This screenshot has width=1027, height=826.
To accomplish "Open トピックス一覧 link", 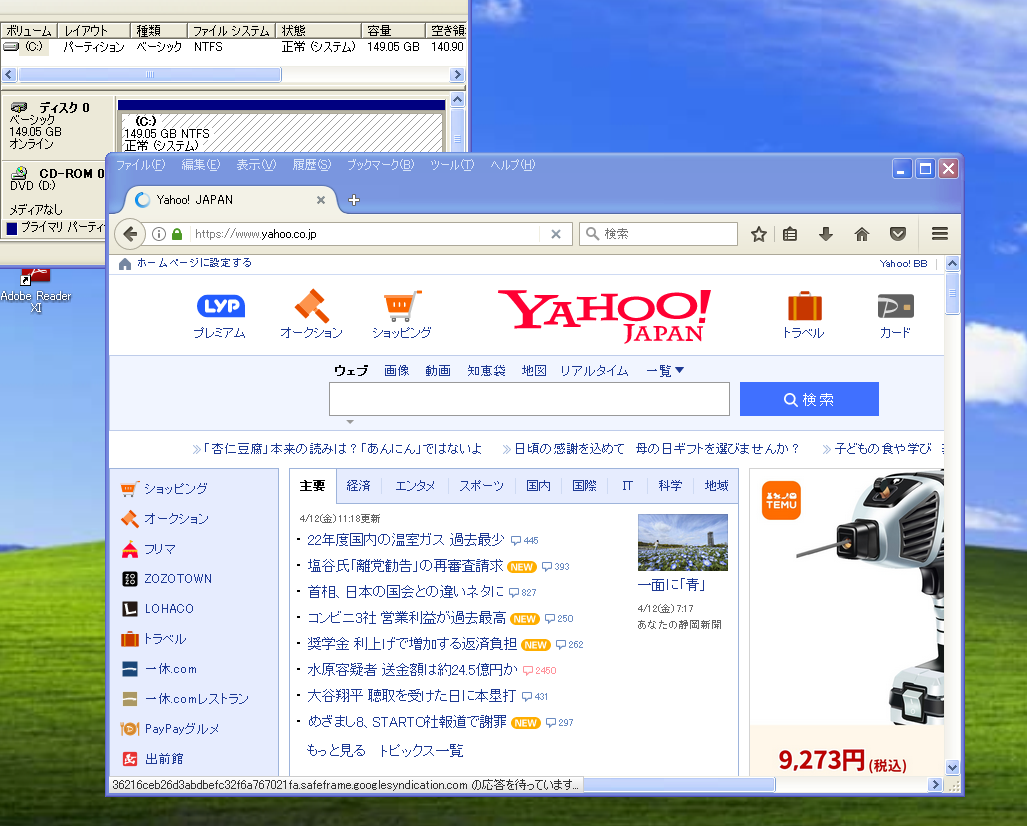I will tap(421, 750).
